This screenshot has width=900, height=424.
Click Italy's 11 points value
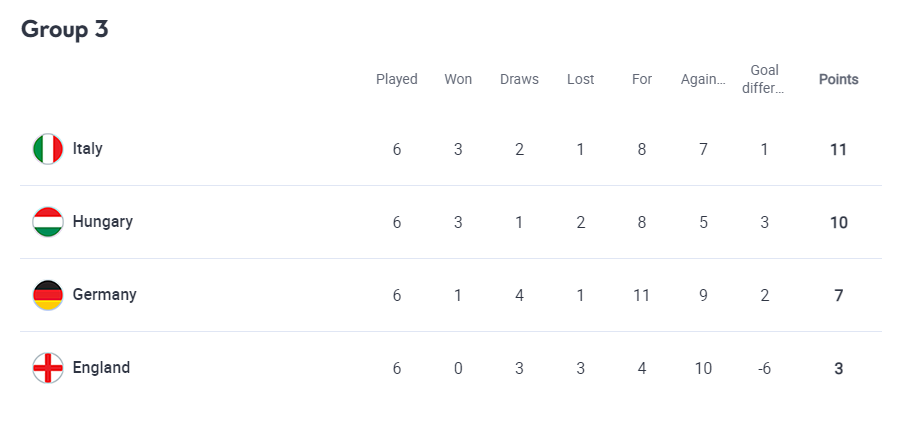[x=838, y=150]
